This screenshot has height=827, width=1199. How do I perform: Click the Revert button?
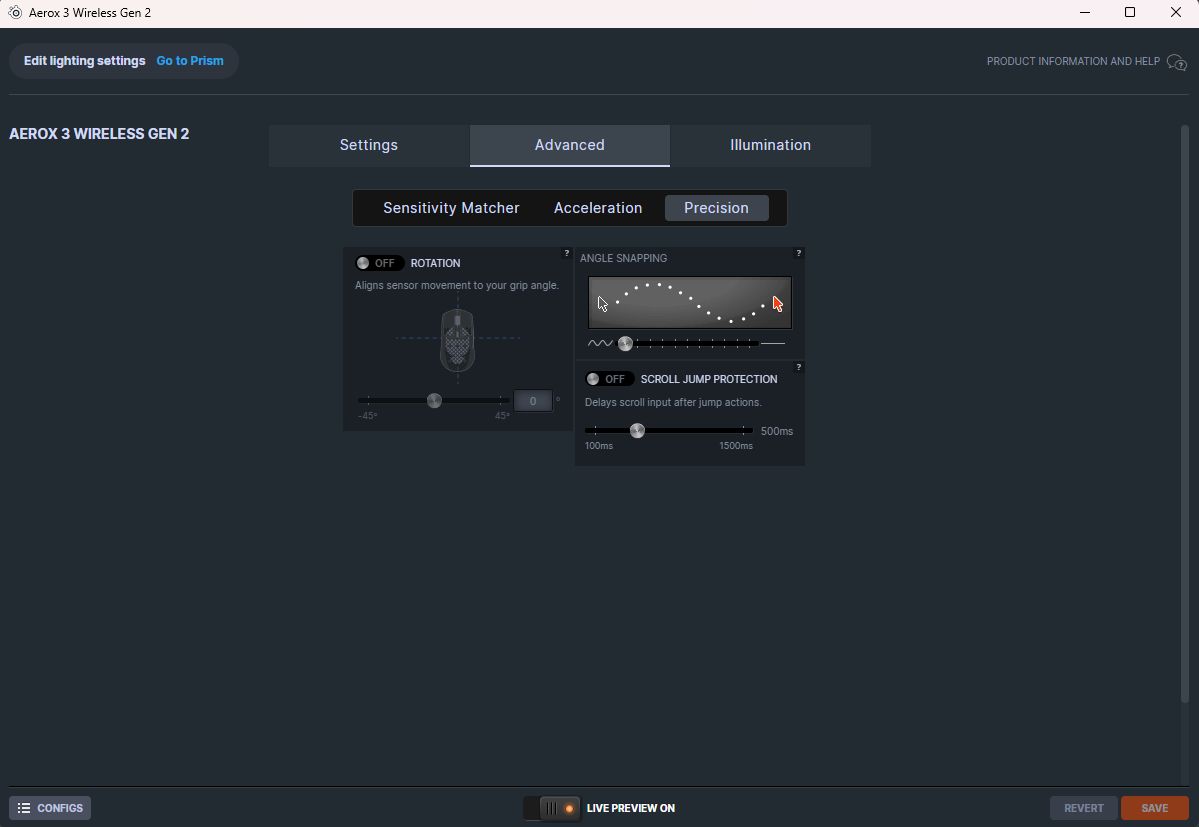point(1084,808)
